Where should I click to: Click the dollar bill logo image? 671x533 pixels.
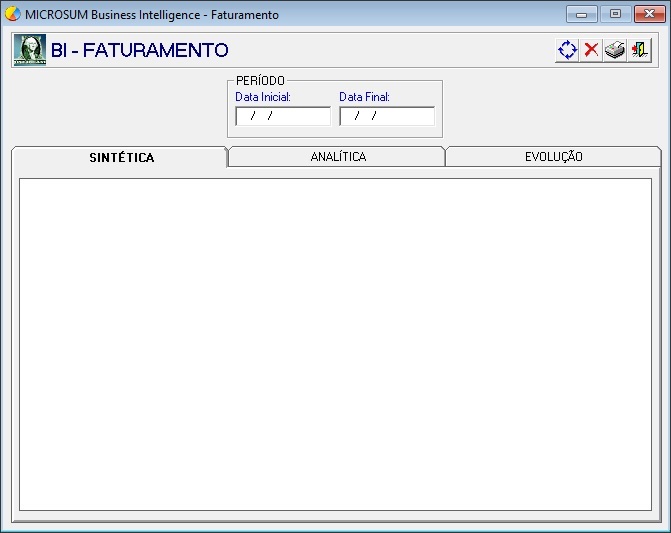[30, 50]
